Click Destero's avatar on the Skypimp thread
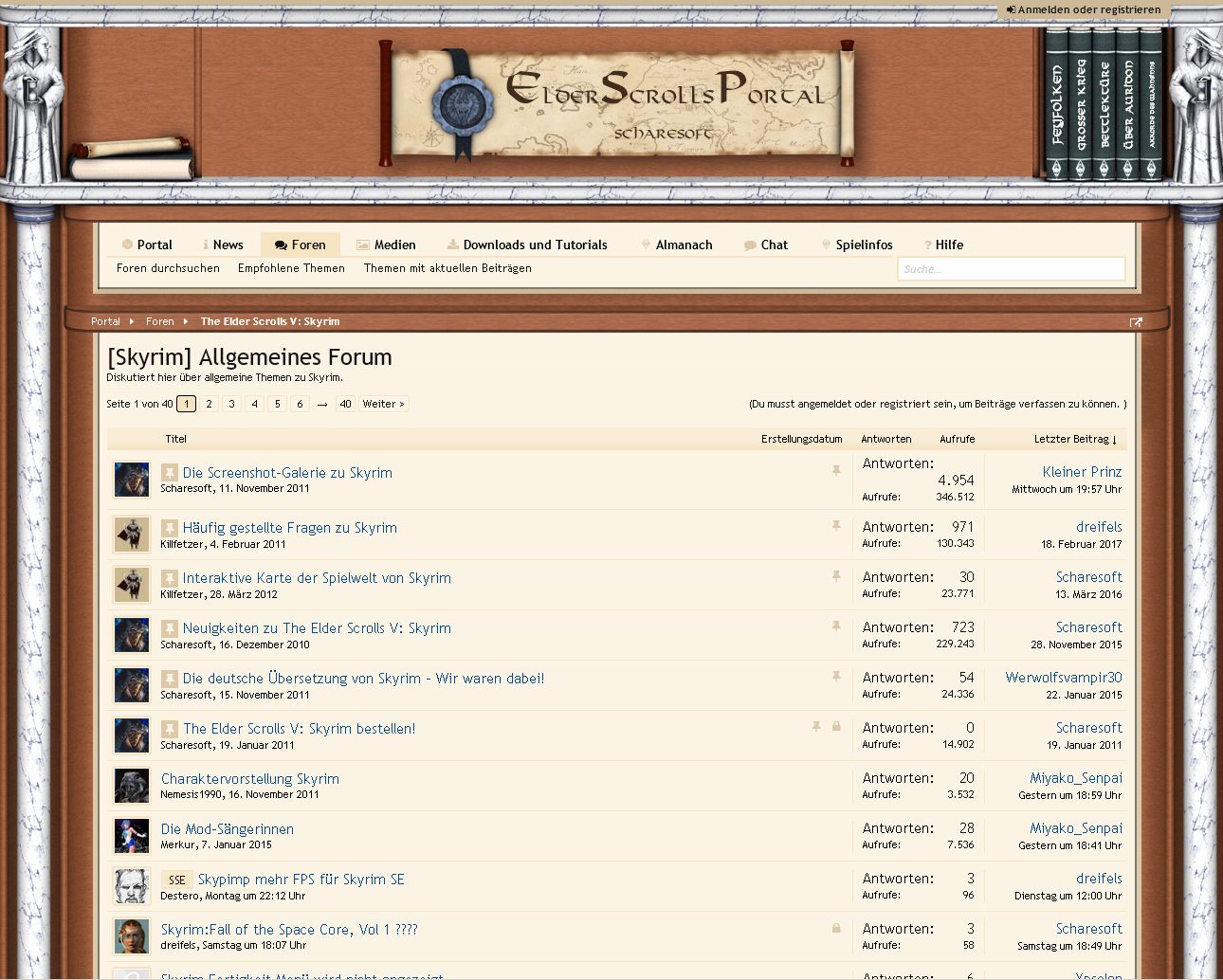Screen dimensions: 1223x980 (132, 886)
